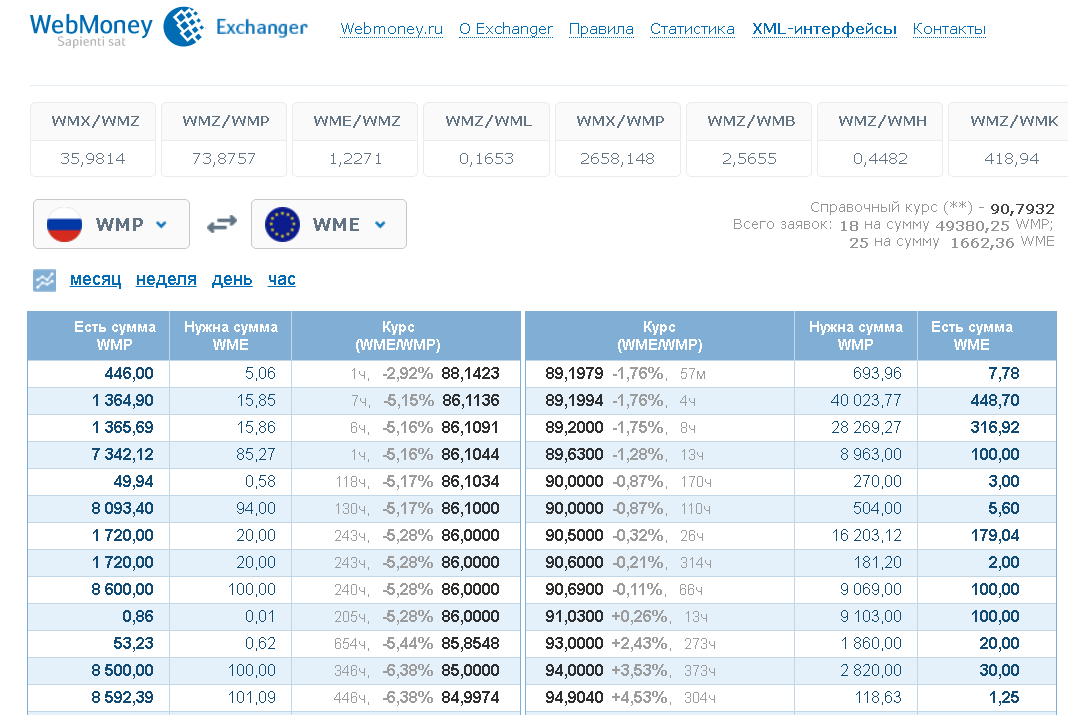Screen dimensions: 1068x715
Task: Click the 8 093,40 WMP amount
Action: point(123,509)
